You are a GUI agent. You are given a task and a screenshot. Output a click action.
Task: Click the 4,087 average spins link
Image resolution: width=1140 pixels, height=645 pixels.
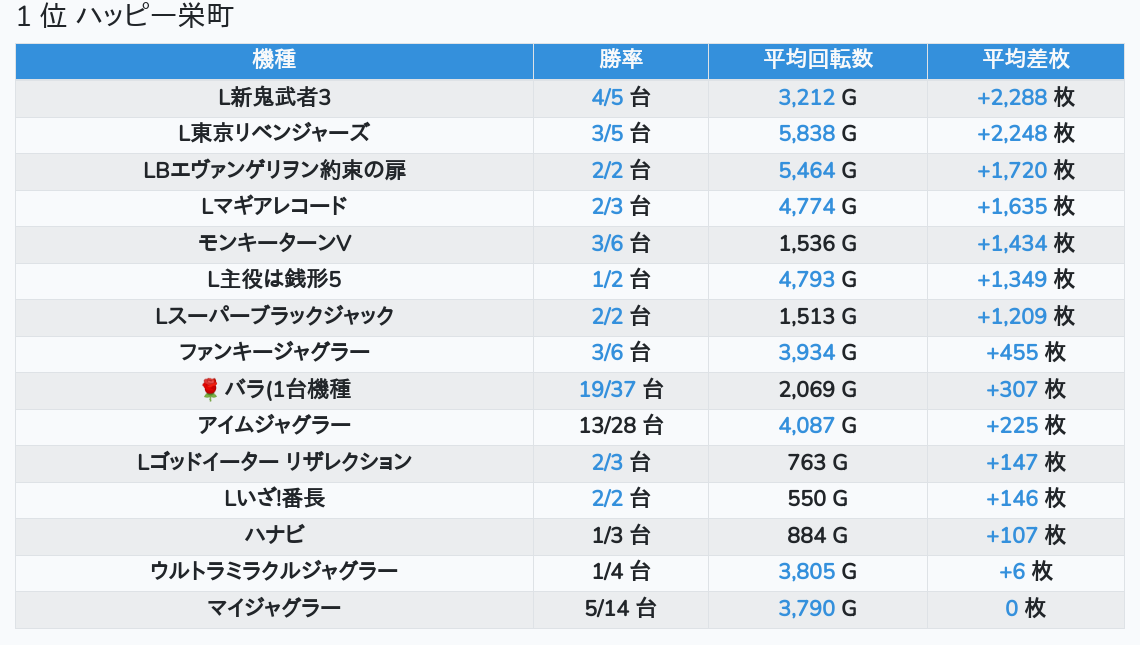point(807,425)
